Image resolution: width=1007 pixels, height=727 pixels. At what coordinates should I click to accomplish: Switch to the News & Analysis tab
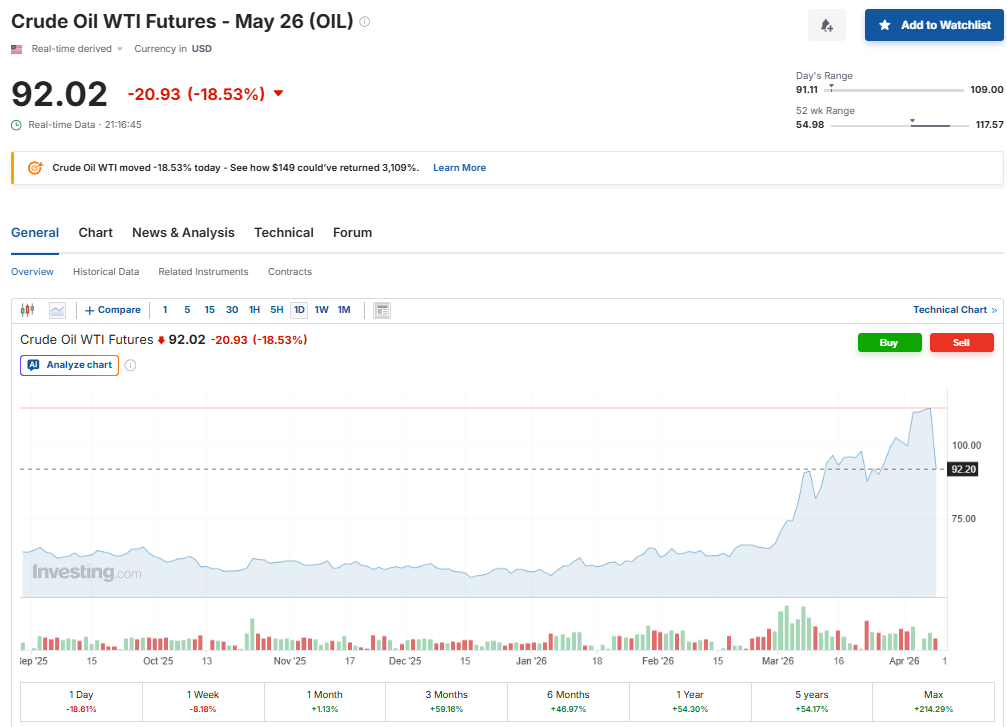(x=183, y=233)
